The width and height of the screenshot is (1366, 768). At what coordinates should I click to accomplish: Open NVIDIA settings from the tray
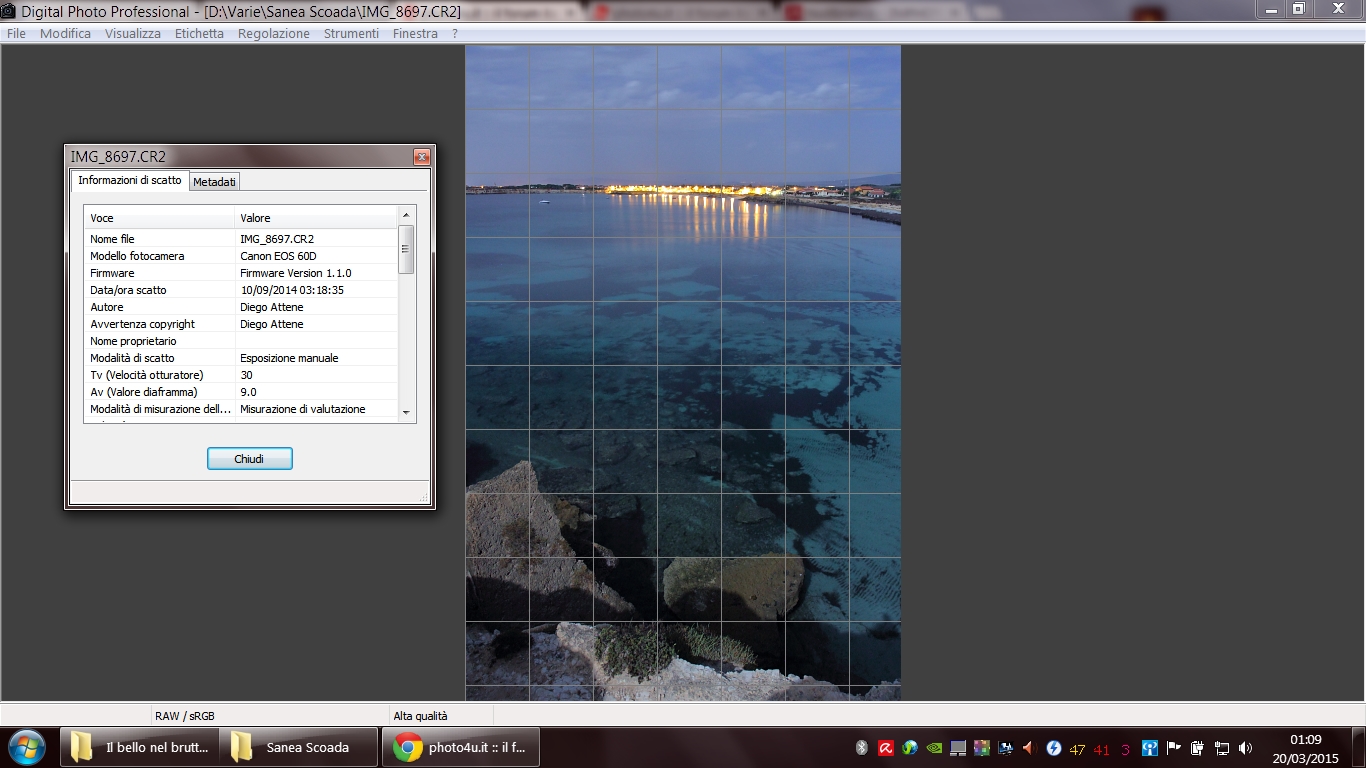(932, 748)
